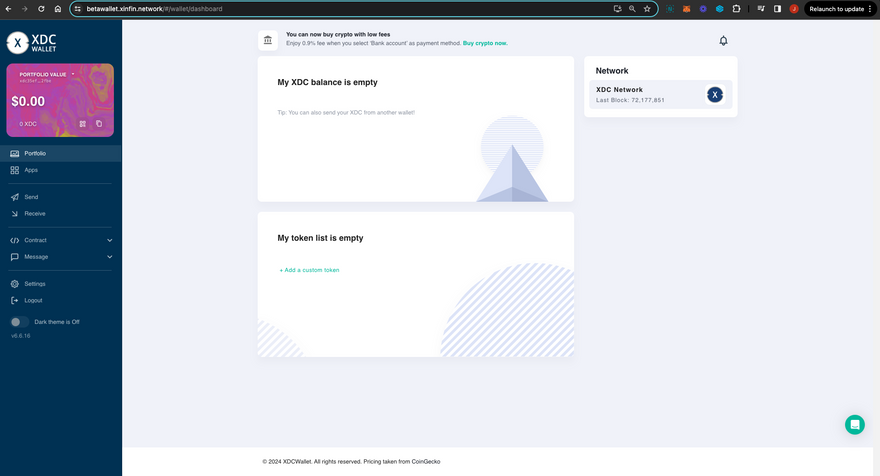
Task: Show the wallet QR code icon
Action: (83, 124)
